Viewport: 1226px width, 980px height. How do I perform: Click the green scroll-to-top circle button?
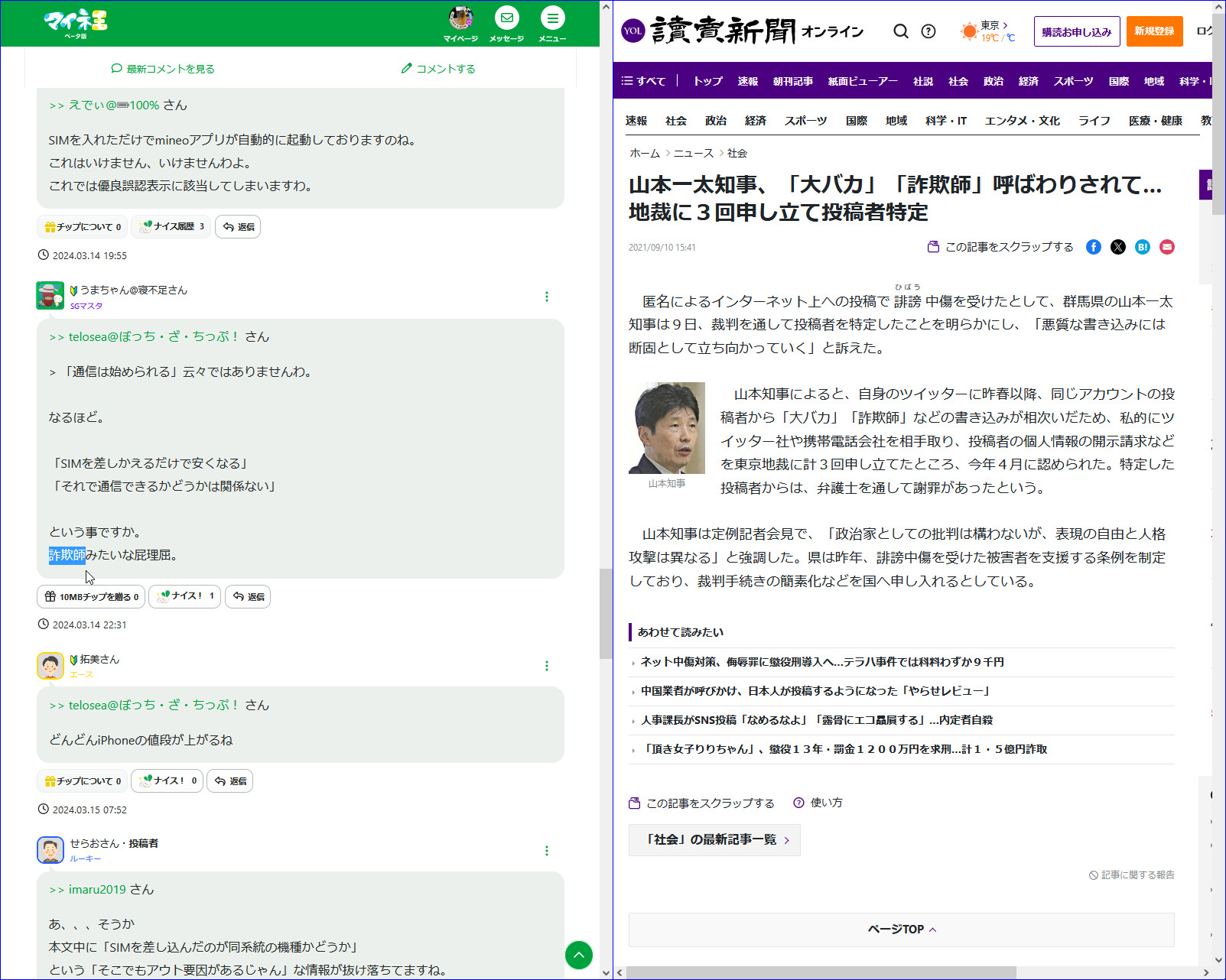pyautogui.click(x=579, y=955)
